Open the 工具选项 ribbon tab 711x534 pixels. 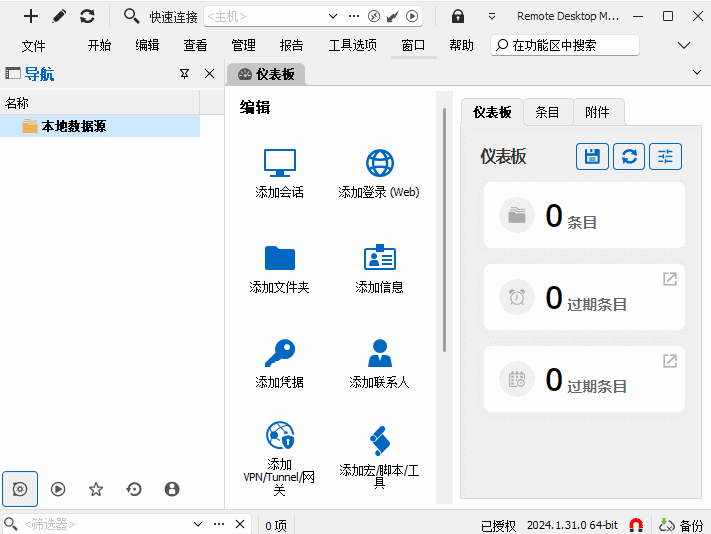coord(352,45)
